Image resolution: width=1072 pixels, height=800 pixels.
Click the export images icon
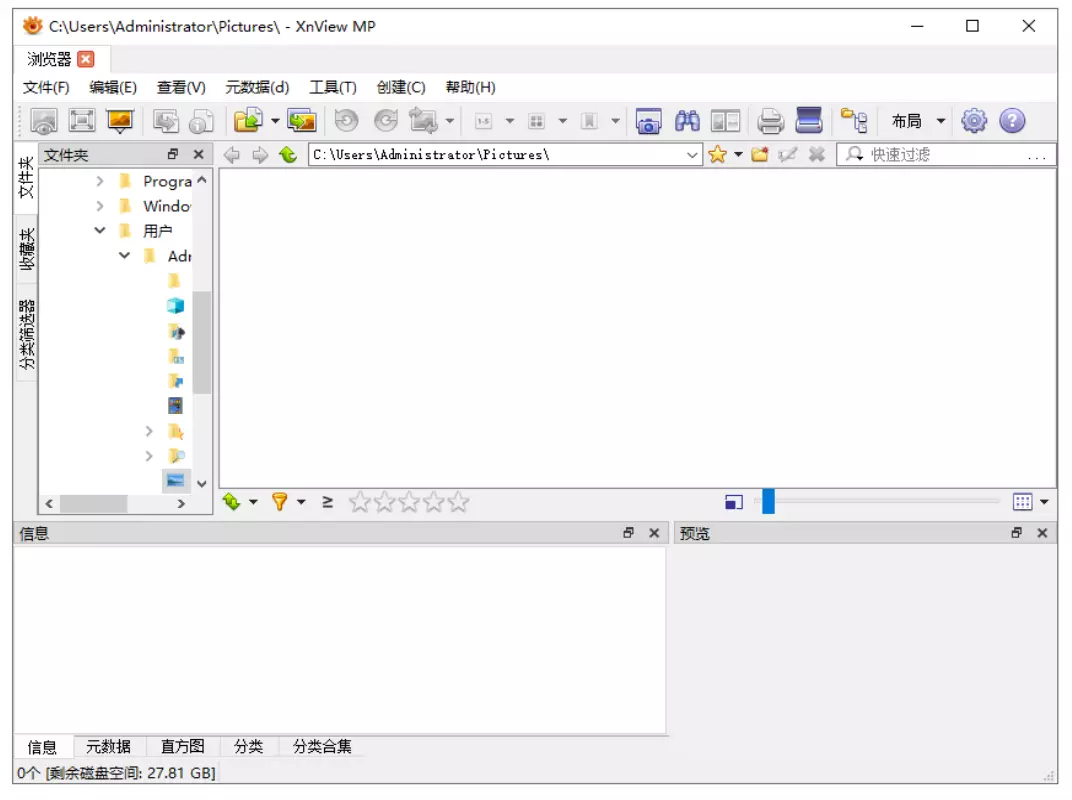click(x=302, y=121)
